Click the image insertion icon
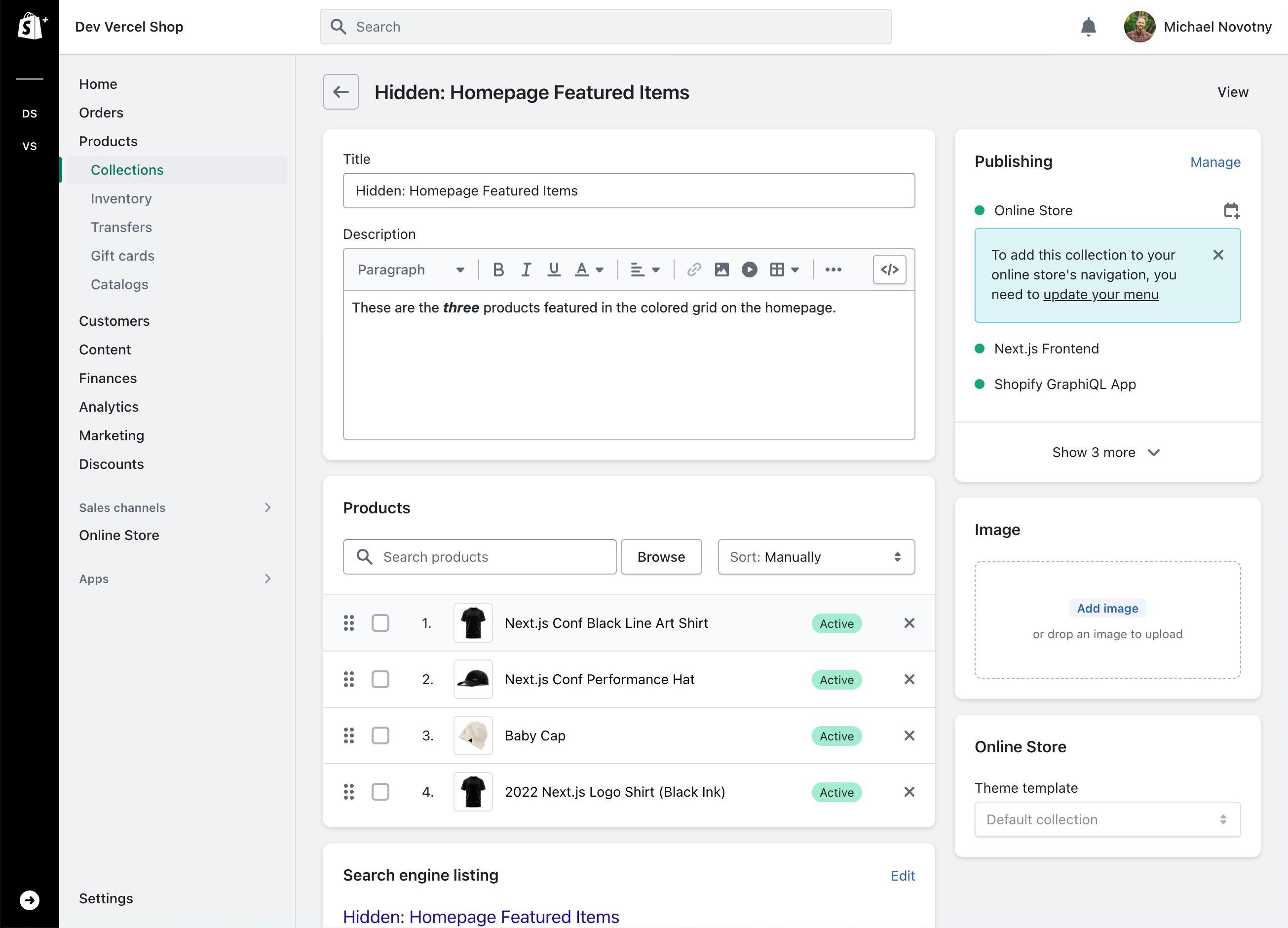 coord(721,269)
